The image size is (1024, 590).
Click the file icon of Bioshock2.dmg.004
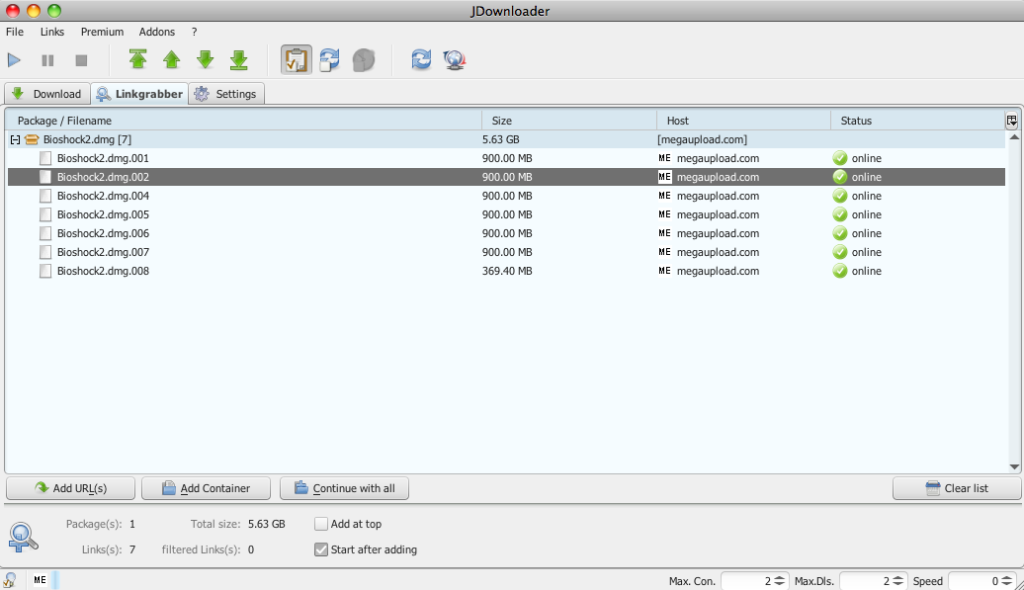45,196
